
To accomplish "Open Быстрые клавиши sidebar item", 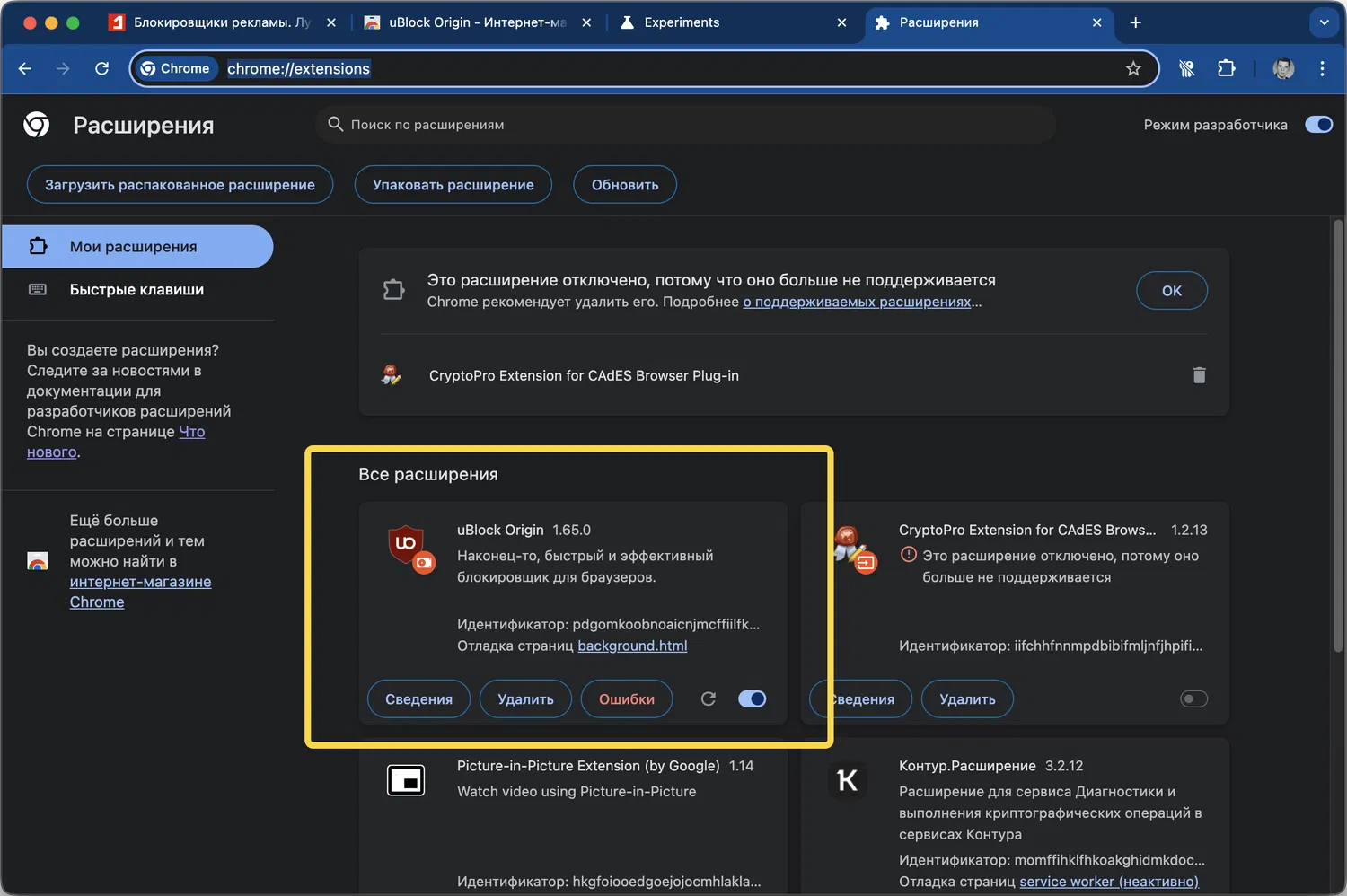I will pos(136,289).
